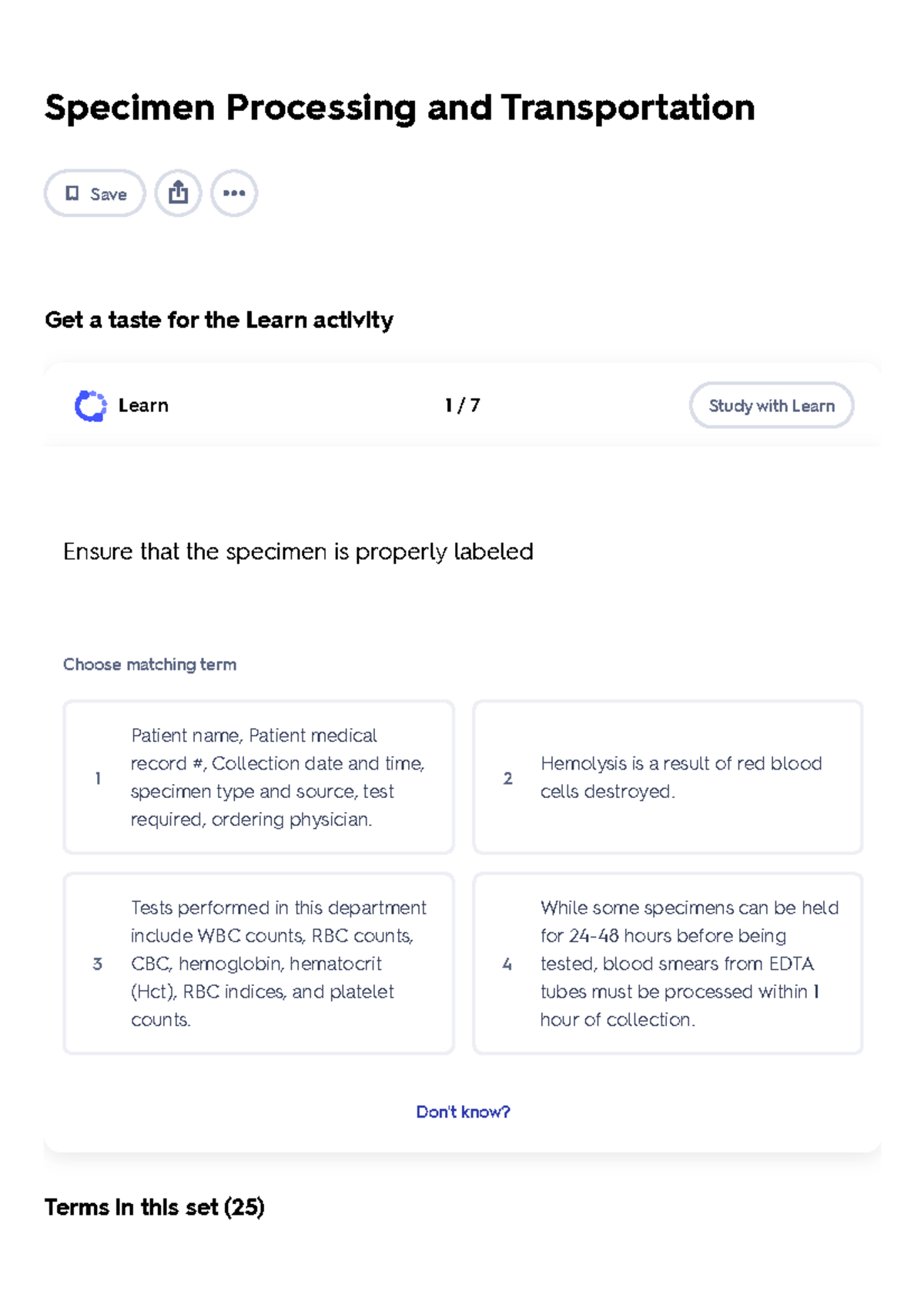The height and width of the screenshot is (1308, 924).
Task: Choose answer 4 about EDTA tubes
Action: pos(668,963)
